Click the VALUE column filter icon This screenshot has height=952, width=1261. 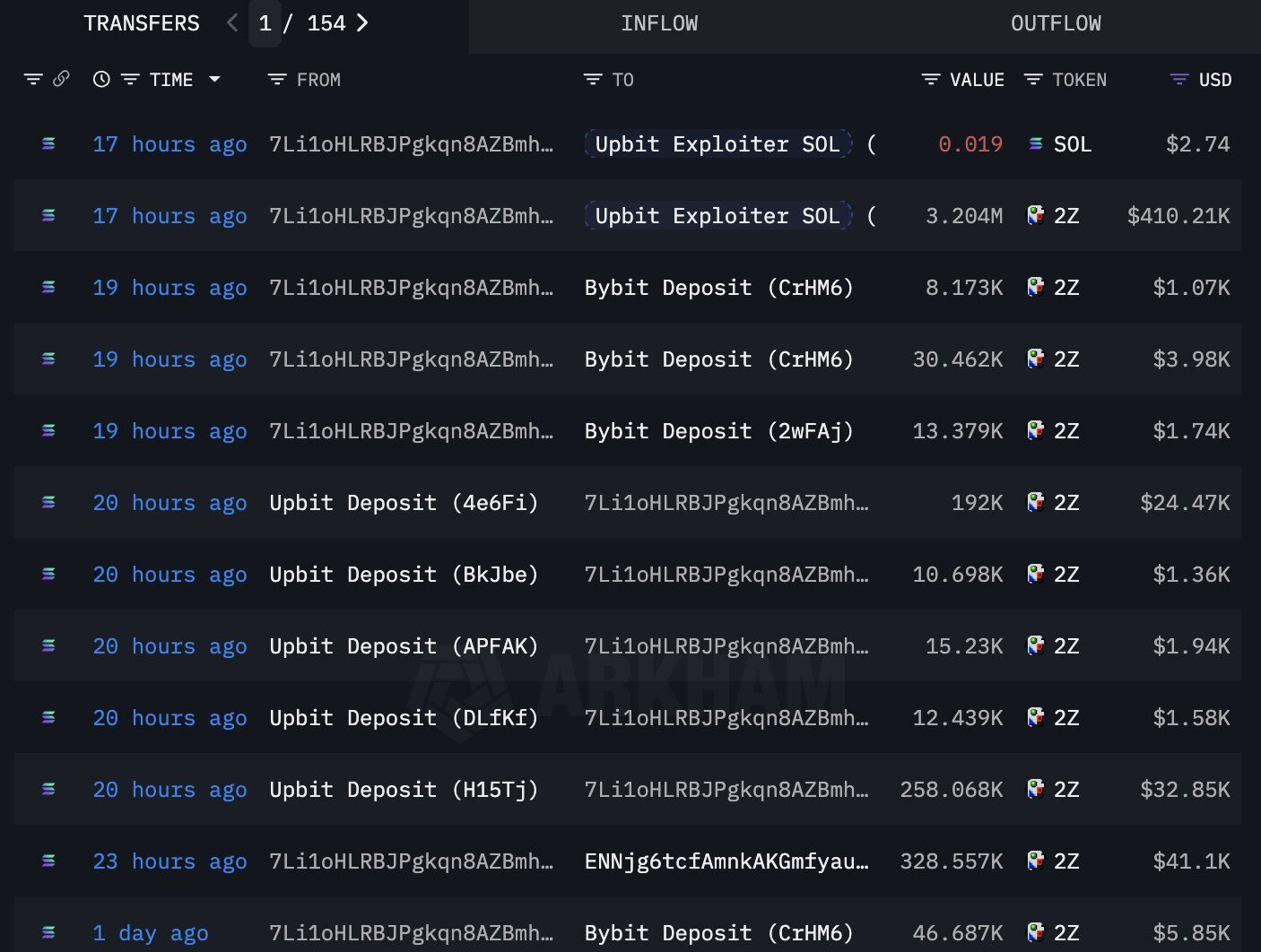[x=930, y=79]
